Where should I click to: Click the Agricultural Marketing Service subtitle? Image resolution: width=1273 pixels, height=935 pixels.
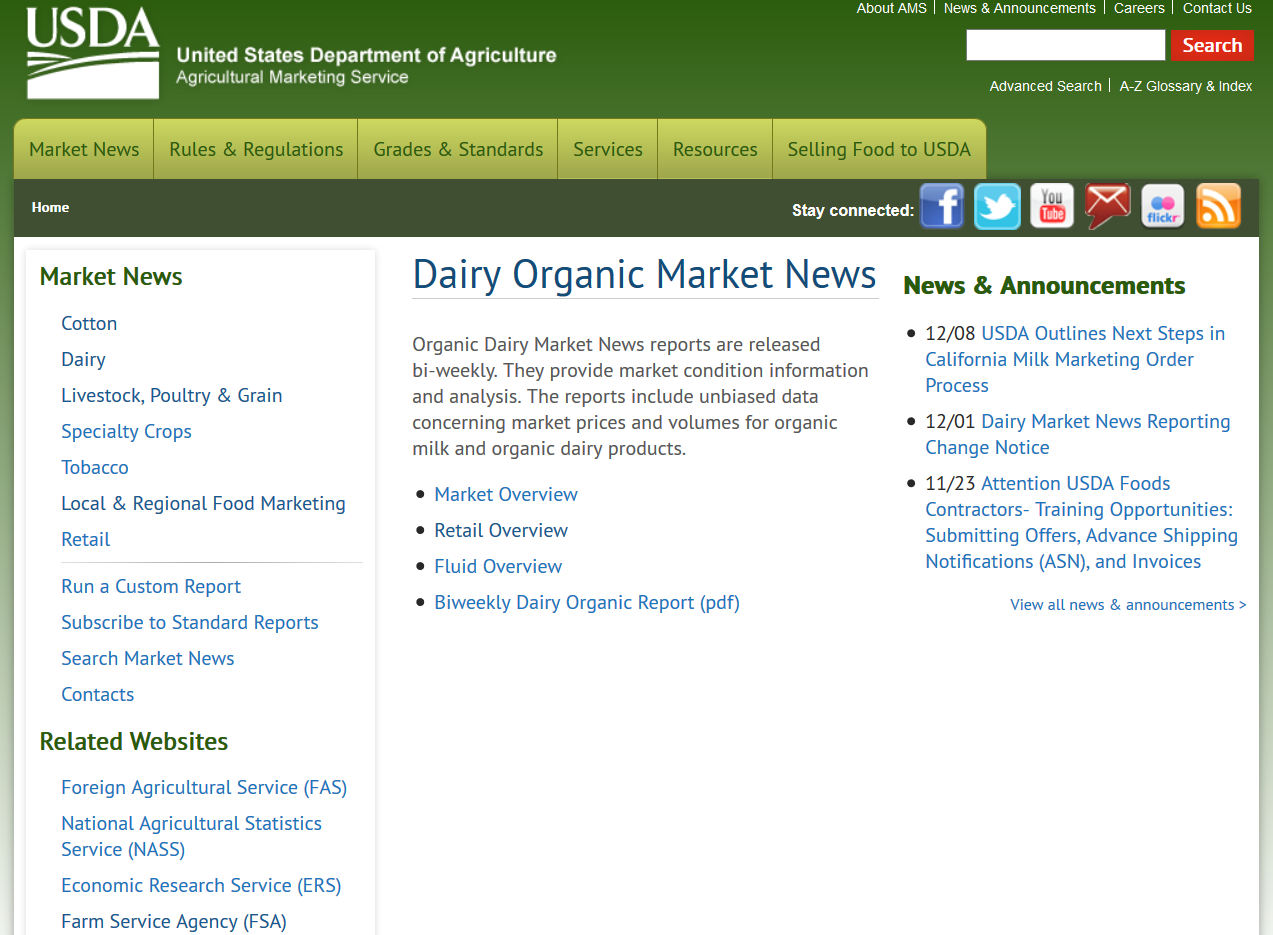[292, 77]
